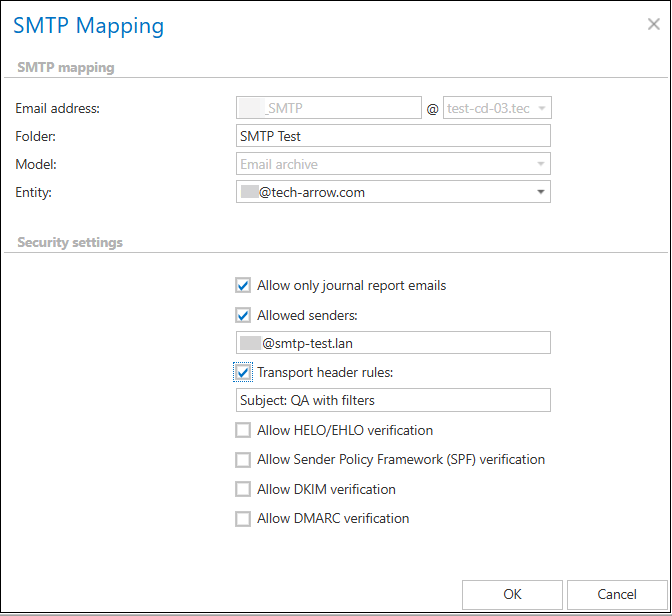Focus the Email address text box
672x616 pixels.
click(328, 108)
